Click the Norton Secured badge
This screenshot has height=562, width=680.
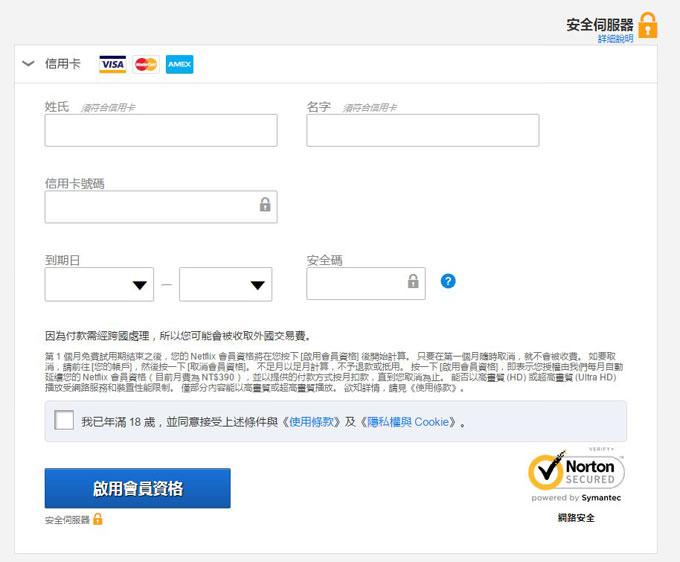[x=576, y=473]
